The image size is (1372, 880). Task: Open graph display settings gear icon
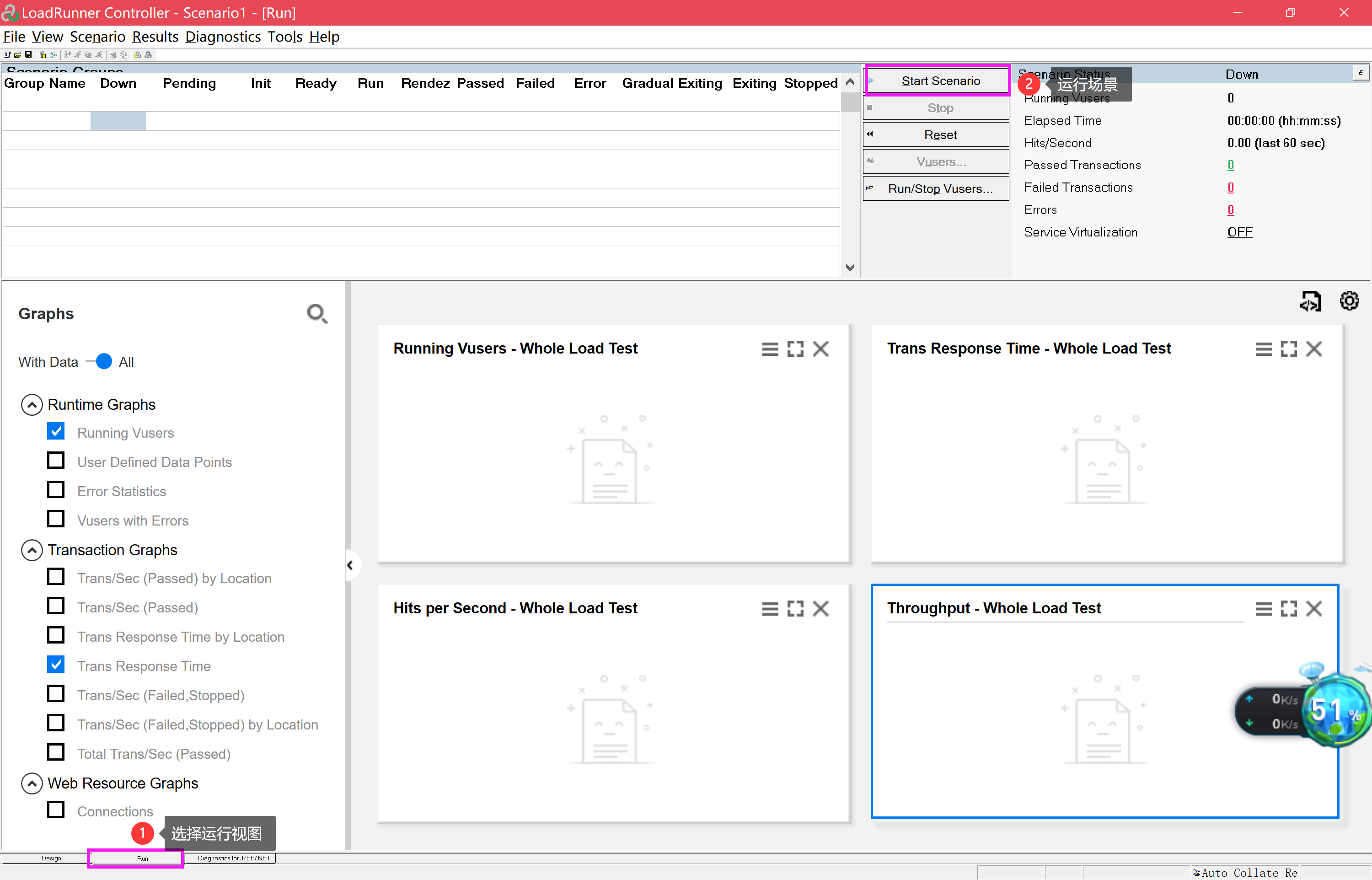1349,300
